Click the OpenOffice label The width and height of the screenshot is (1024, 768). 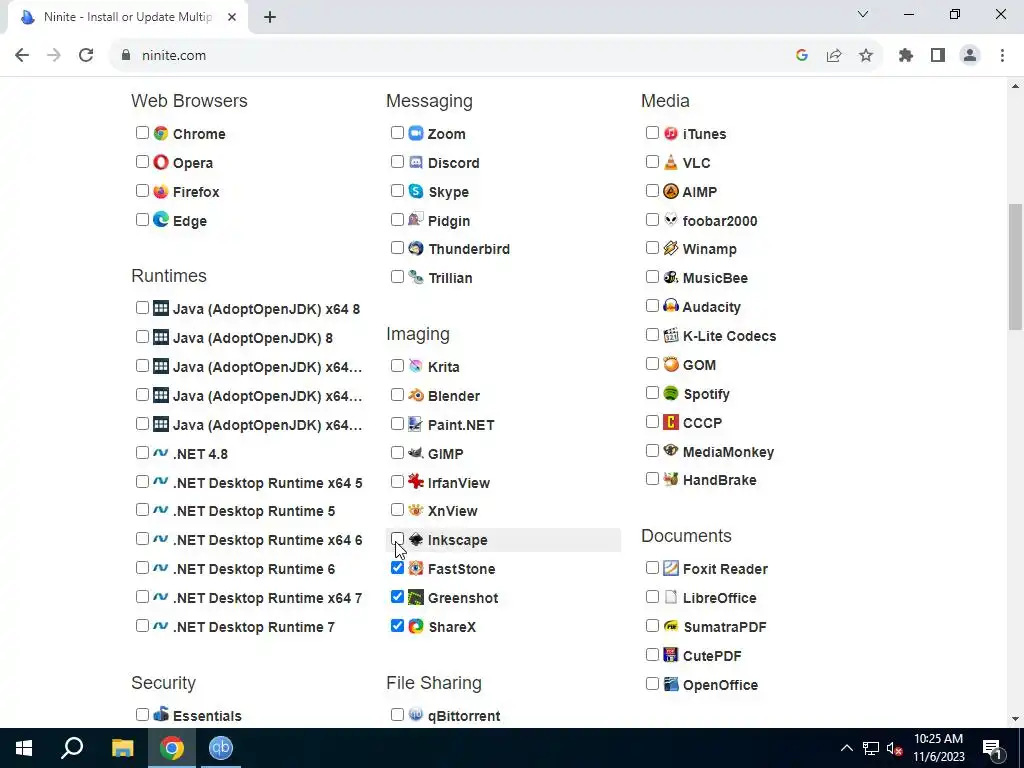click(720, 685)
